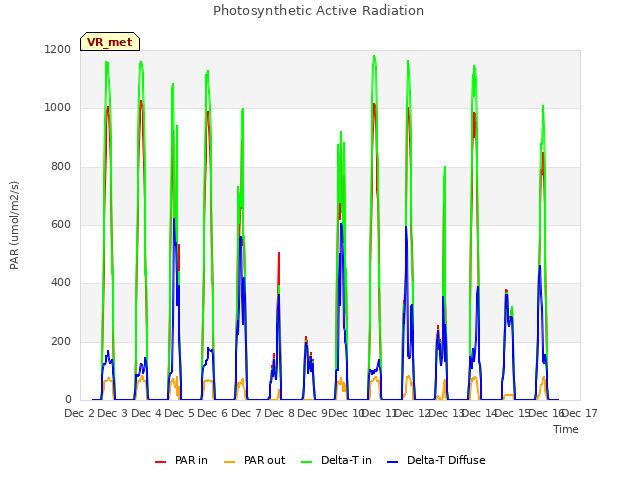
Task: Click the y-axis tick value 1200
Action: 58,49
